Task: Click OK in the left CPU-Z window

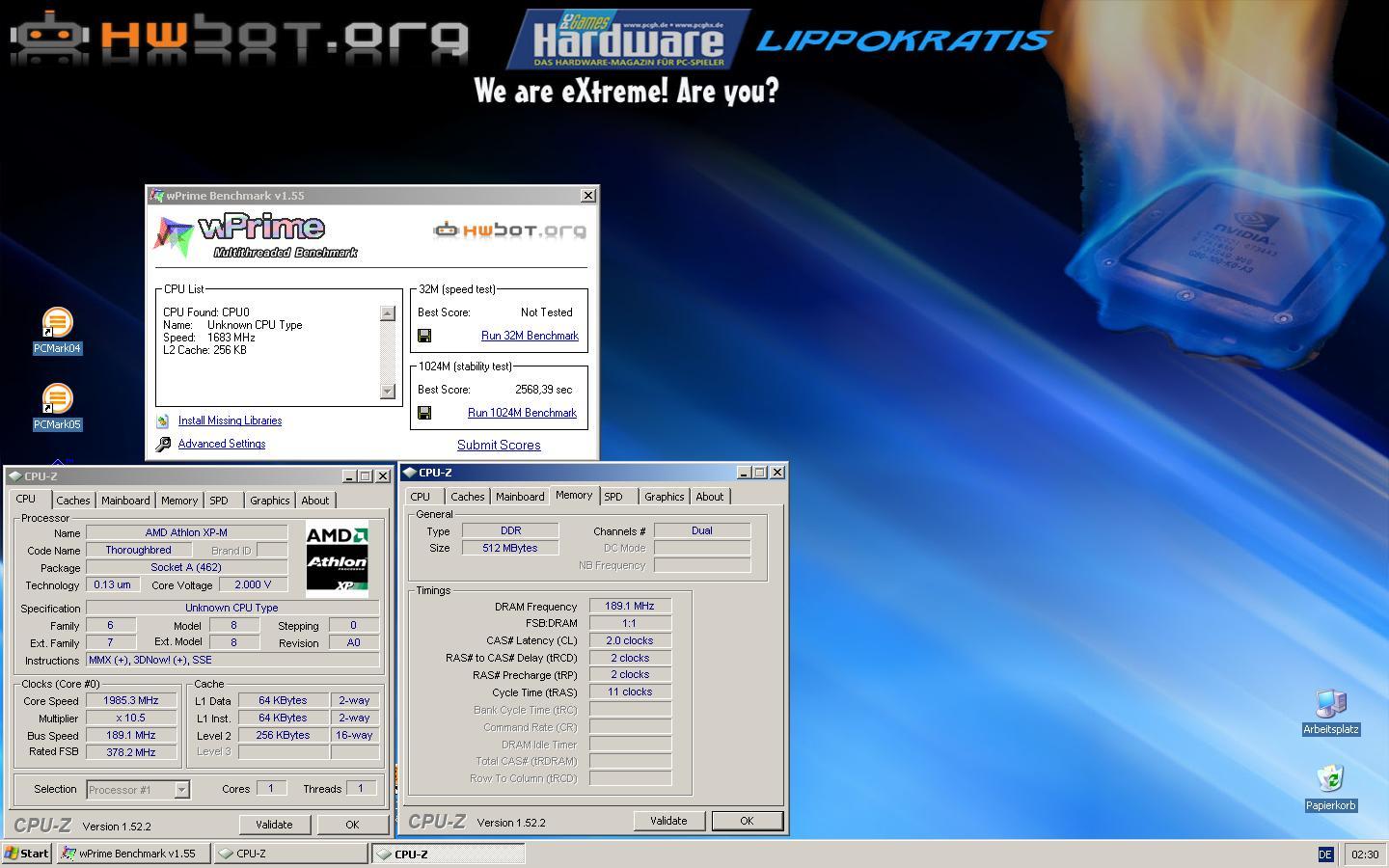Action: pyautogui.click(x=352, y=825)
